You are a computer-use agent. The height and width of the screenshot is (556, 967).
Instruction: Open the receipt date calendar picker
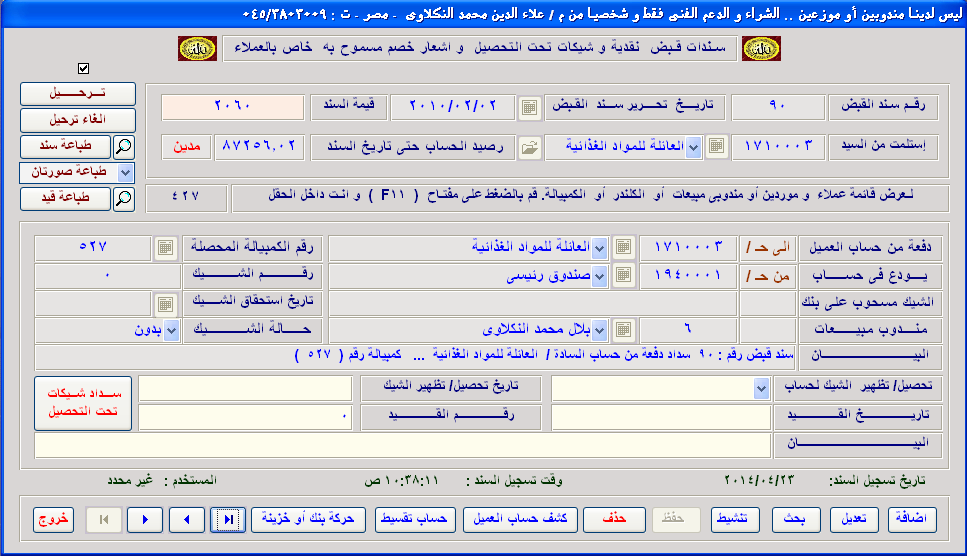(x=528, y=106)
